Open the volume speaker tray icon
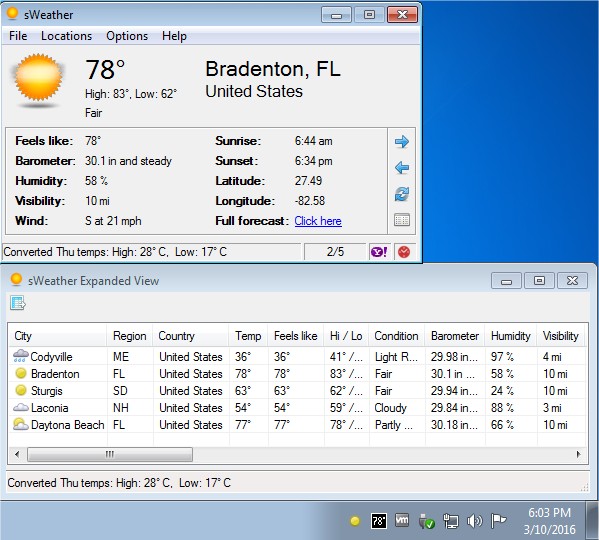 click(474, 521)
